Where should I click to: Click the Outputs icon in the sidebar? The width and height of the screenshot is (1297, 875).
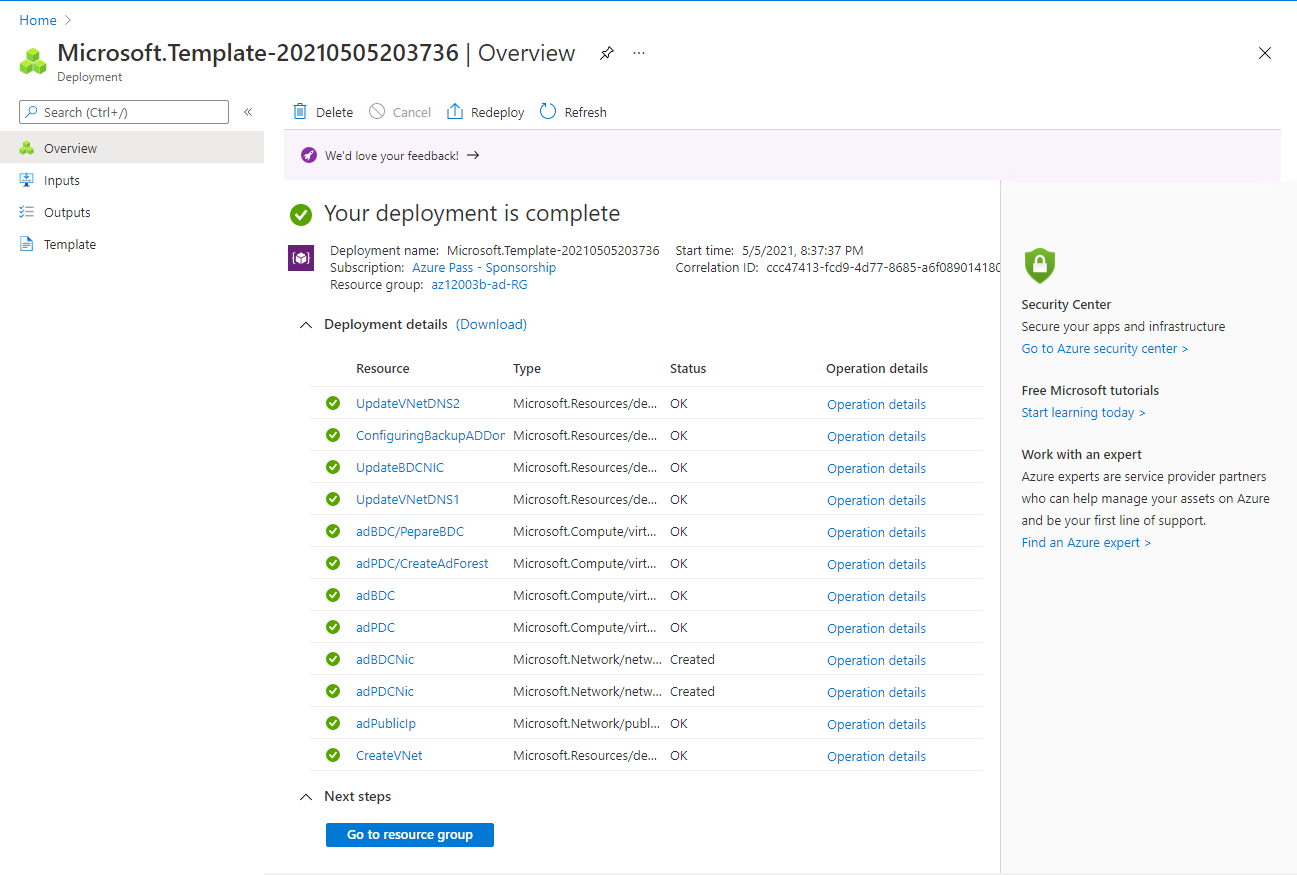point(29,212)
